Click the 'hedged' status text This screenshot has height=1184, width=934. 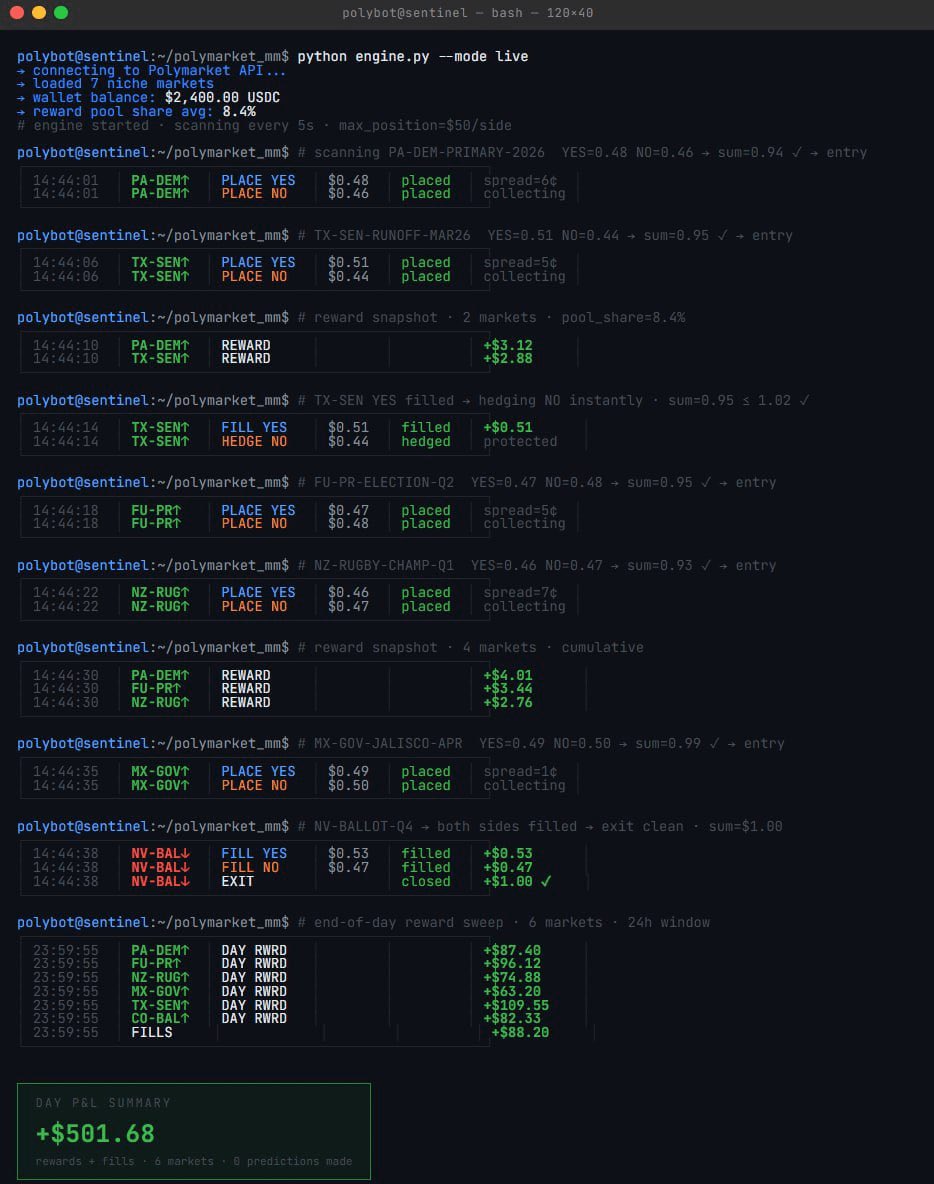426,442
